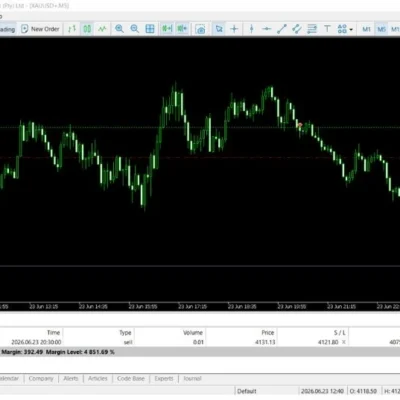The height and width of the screenshot is (400, 400).
Task: Open the shapes objects dropdown arrow
Action: (x=351, y=30)
